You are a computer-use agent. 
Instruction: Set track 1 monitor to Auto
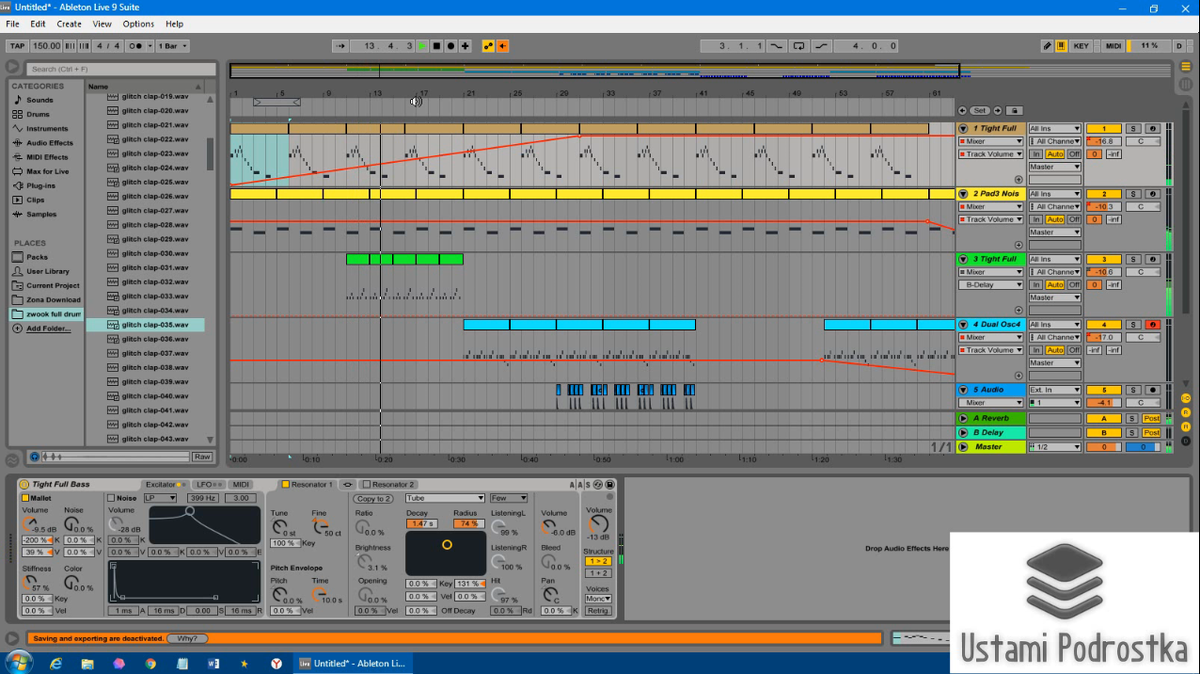pos(1055,154)
